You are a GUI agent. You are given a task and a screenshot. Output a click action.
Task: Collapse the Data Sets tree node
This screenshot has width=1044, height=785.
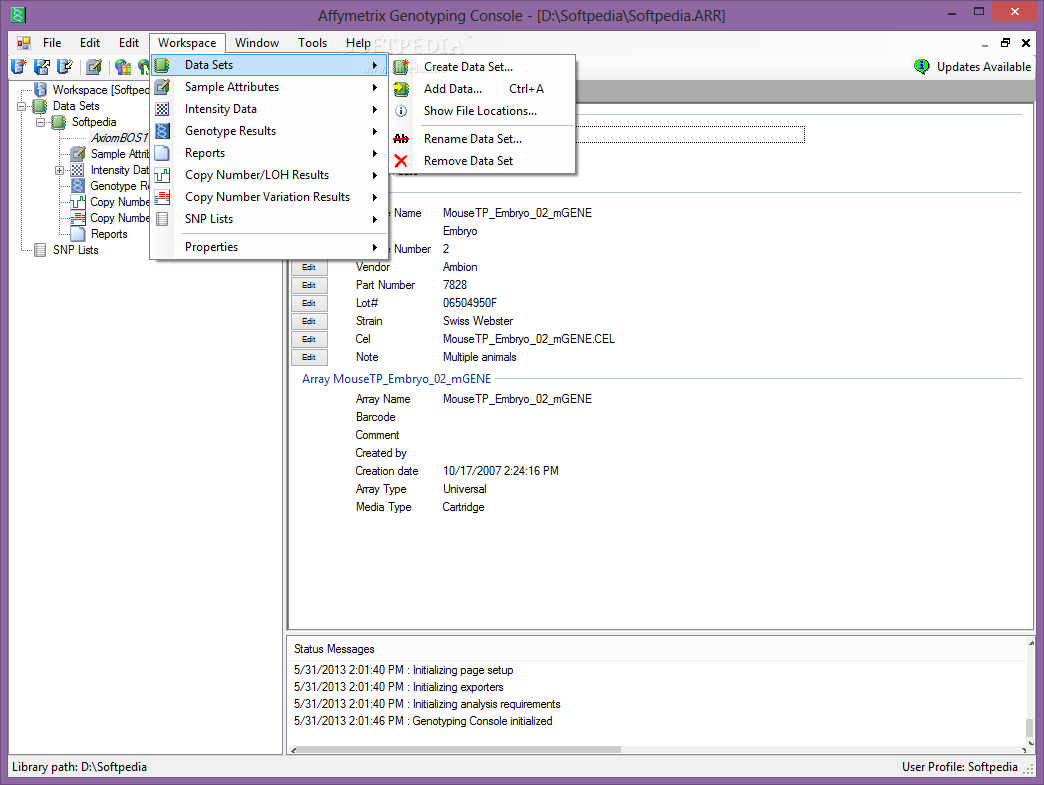click(x=22, y=106)
